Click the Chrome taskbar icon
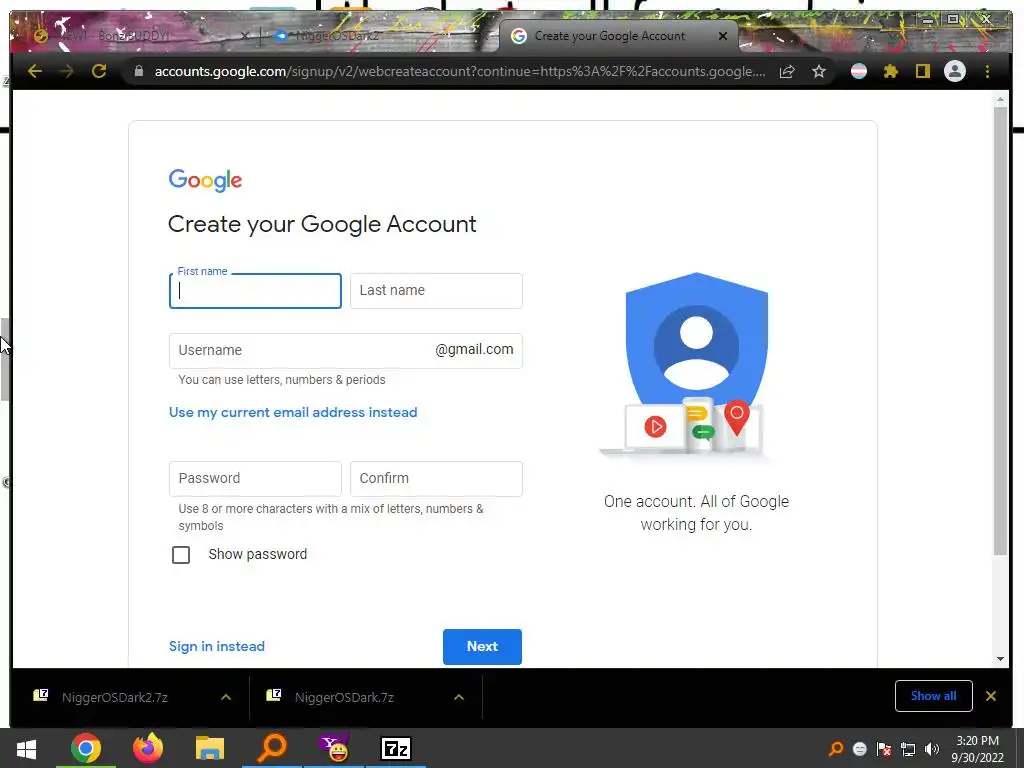Image resolution: width=1024 pixels, height=768 pixels. coord(86,748)
